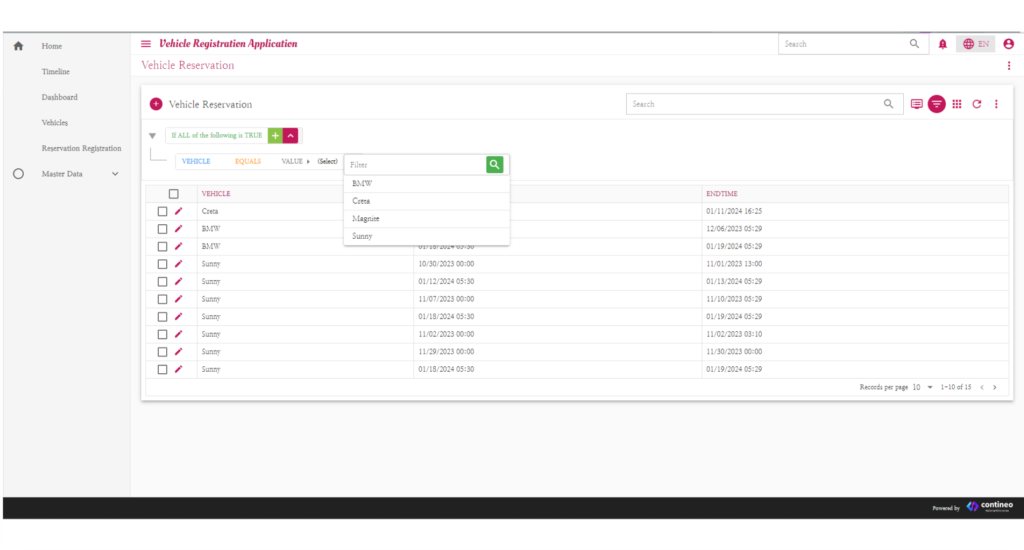This screenshot has height=550, width=1024.
Task: Collapse filter group with red chevron button
Action: tap(291, 135)
